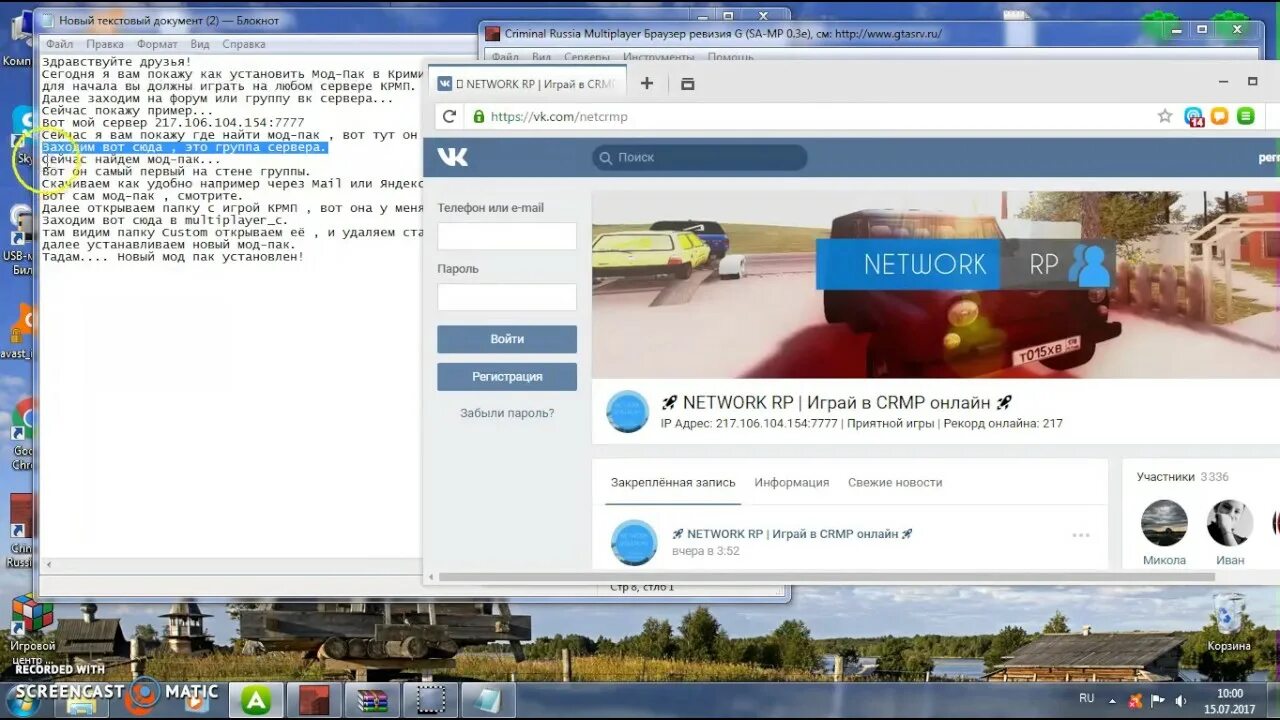The width and height of the screenshot is (1280, 720).
Task: Click the Войти login button
Action: point(507,339)
